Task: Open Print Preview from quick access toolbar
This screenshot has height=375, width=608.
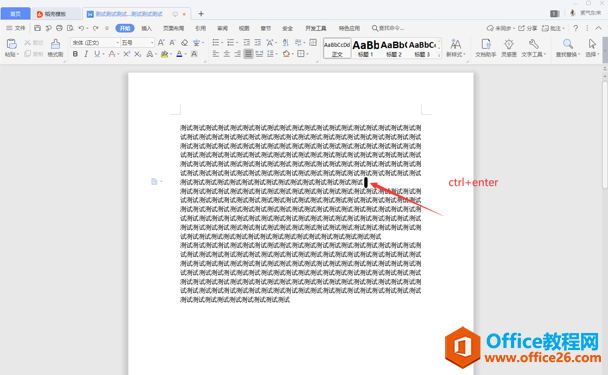Action: (x=70, y=28)
